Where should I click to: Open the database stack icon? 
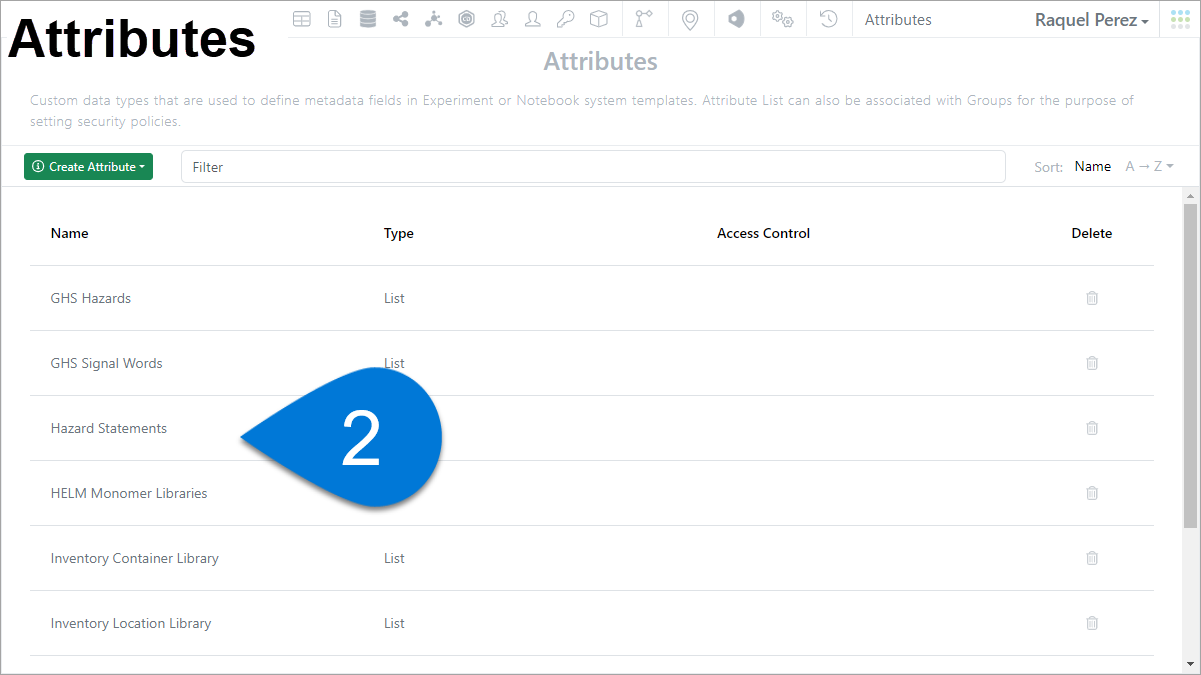click(x=367, y=19)
